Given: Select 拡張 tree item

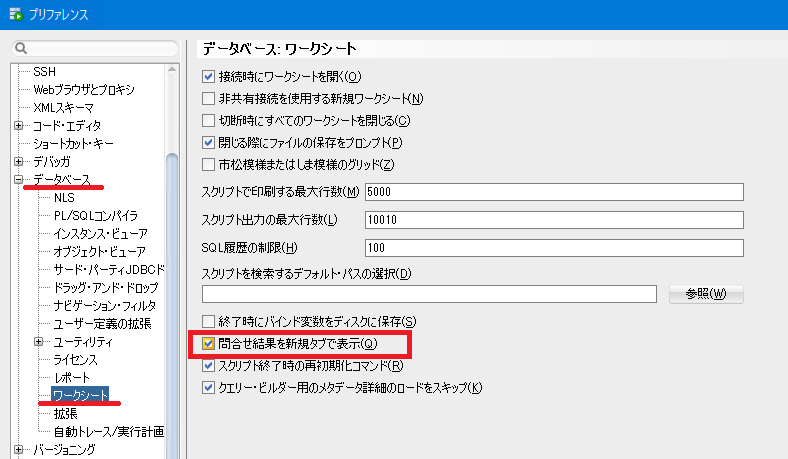Looking at the screenshot, I should (65, 414).
